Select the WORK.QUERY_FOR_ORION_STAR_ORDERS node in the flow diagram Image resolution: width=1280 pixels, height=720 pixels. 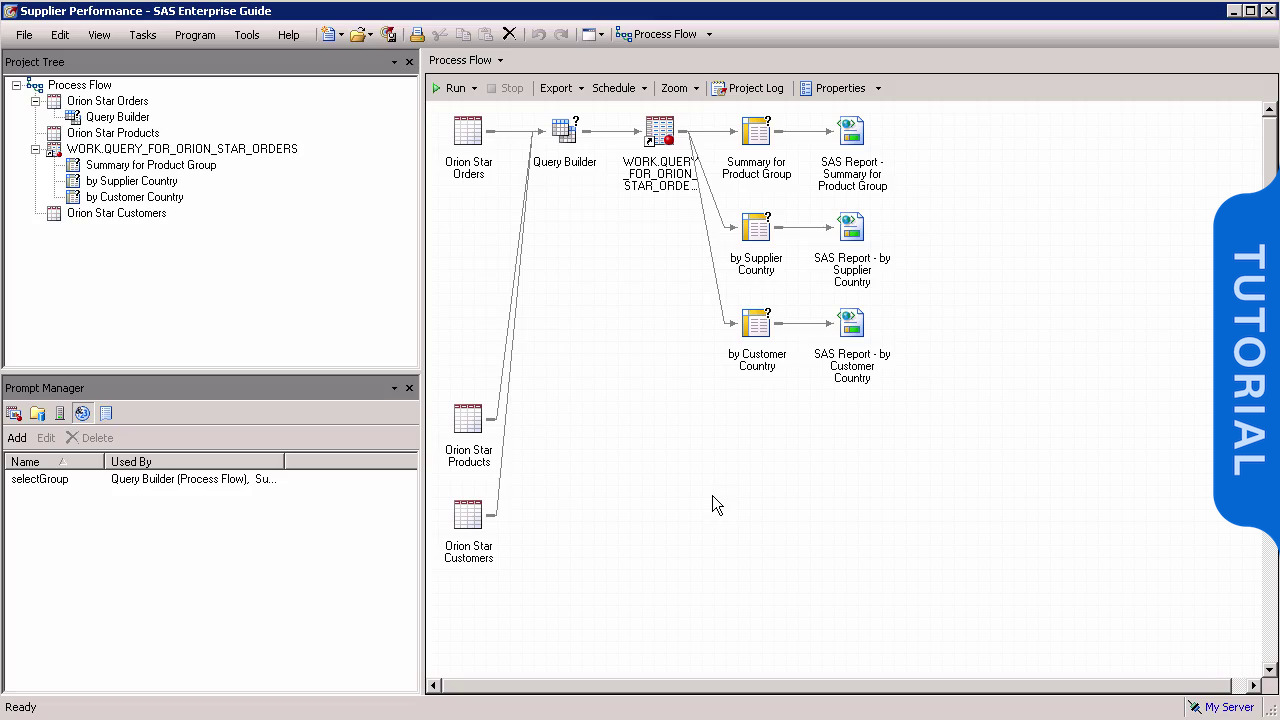pos(659,154)
